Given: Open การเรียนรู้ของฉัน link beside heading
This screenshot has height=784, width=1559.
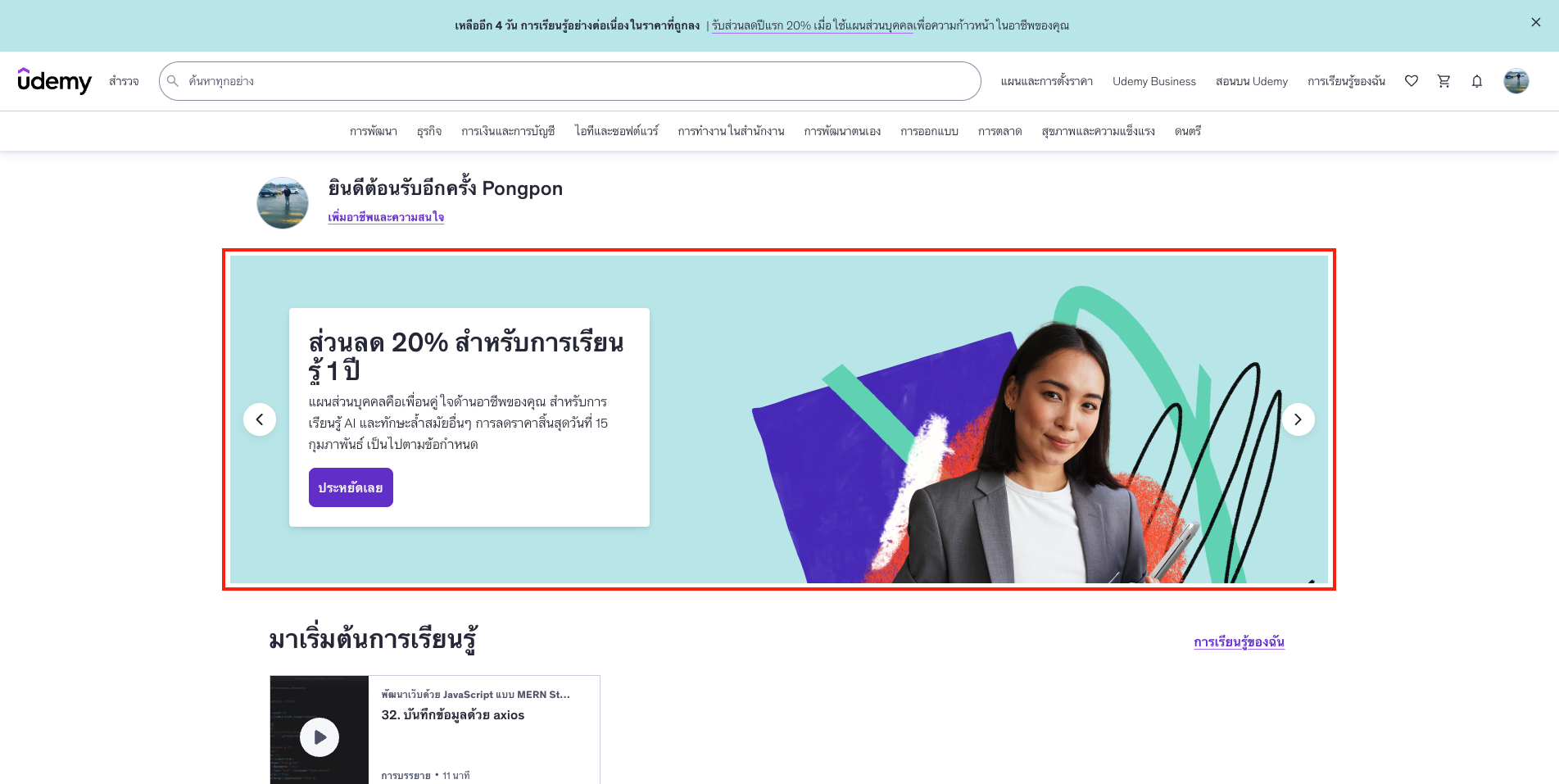Looking at the screenshot, I should click(1239, 641).
